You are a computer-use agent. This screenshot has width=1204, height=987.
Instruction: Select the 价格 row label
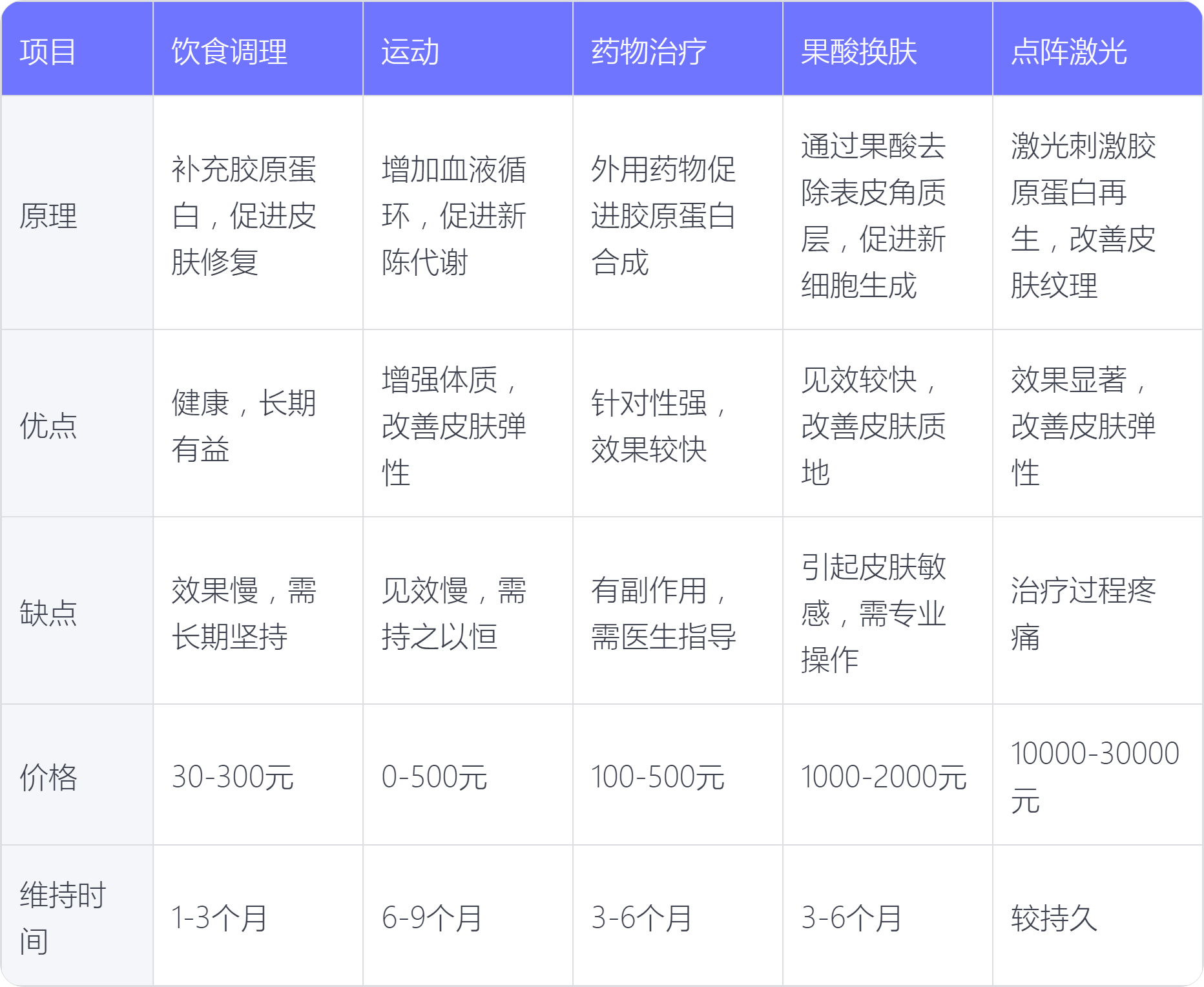tap(48, 777)
